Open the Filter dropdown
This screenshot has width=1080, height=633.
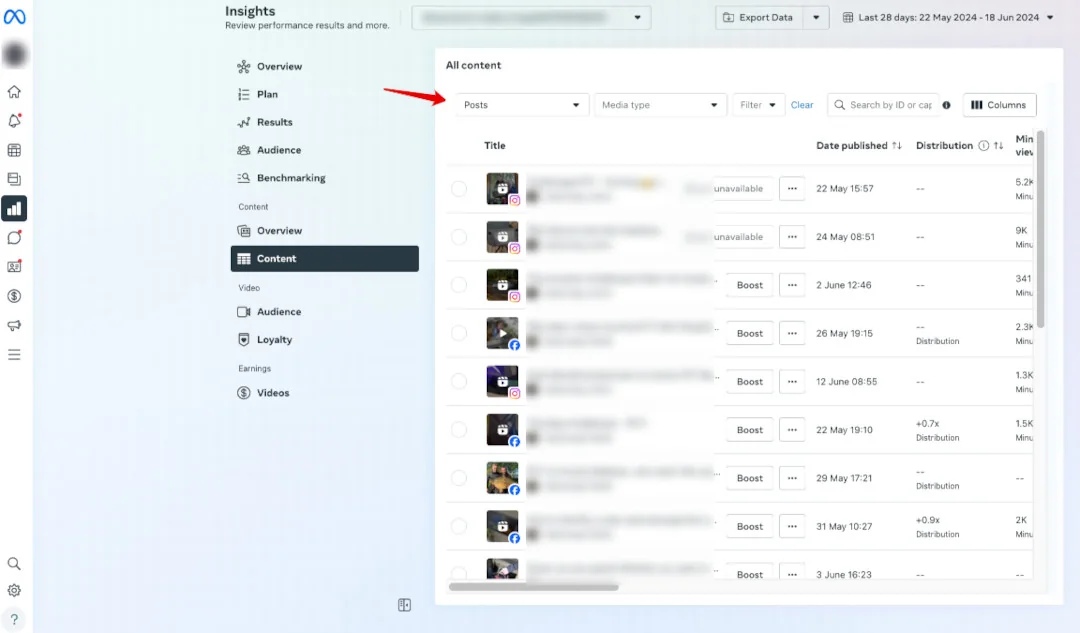(x=758, y=105)
